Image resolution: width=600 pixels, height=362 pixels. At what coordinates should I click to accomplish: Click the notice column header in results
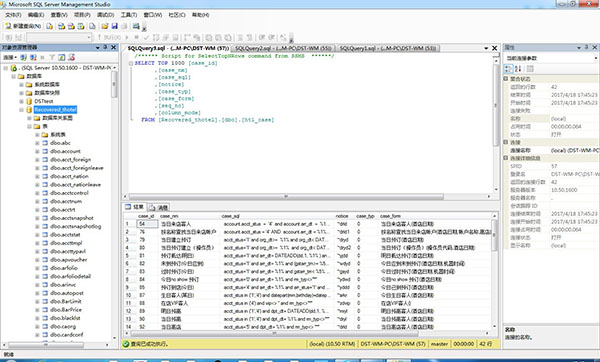344,216
